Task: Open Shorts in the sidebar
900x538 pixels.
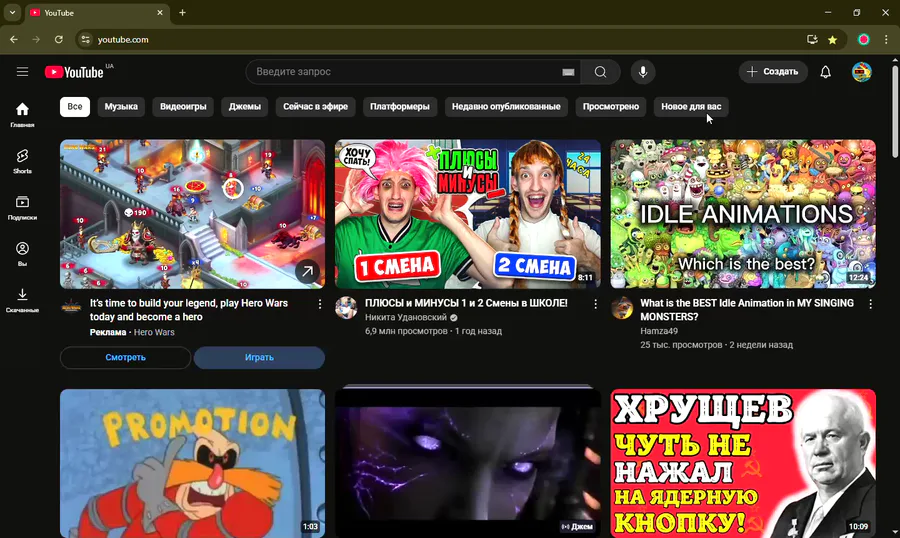Action: point(22,161)
